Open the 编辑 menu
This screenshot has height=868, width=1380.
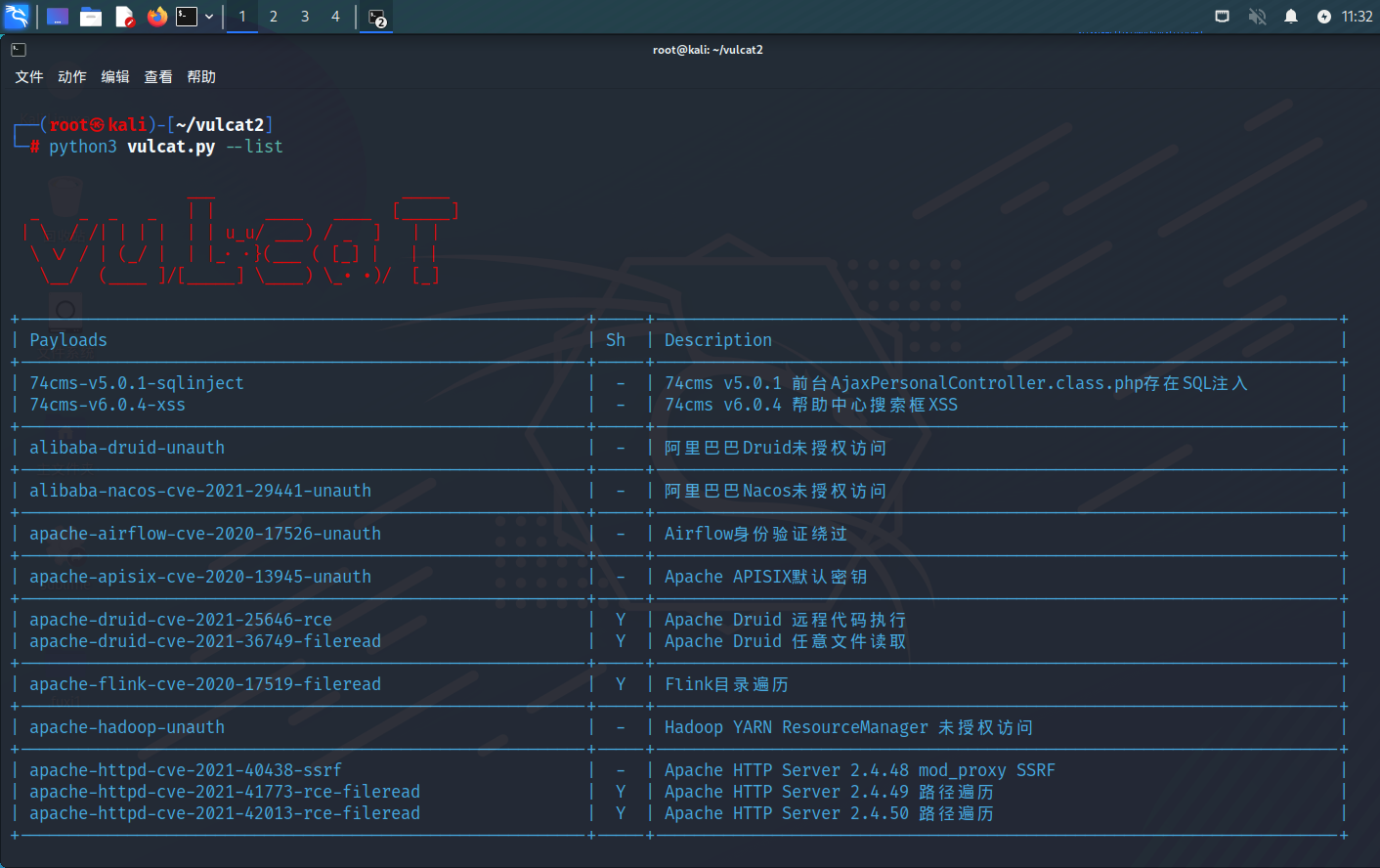115,77
